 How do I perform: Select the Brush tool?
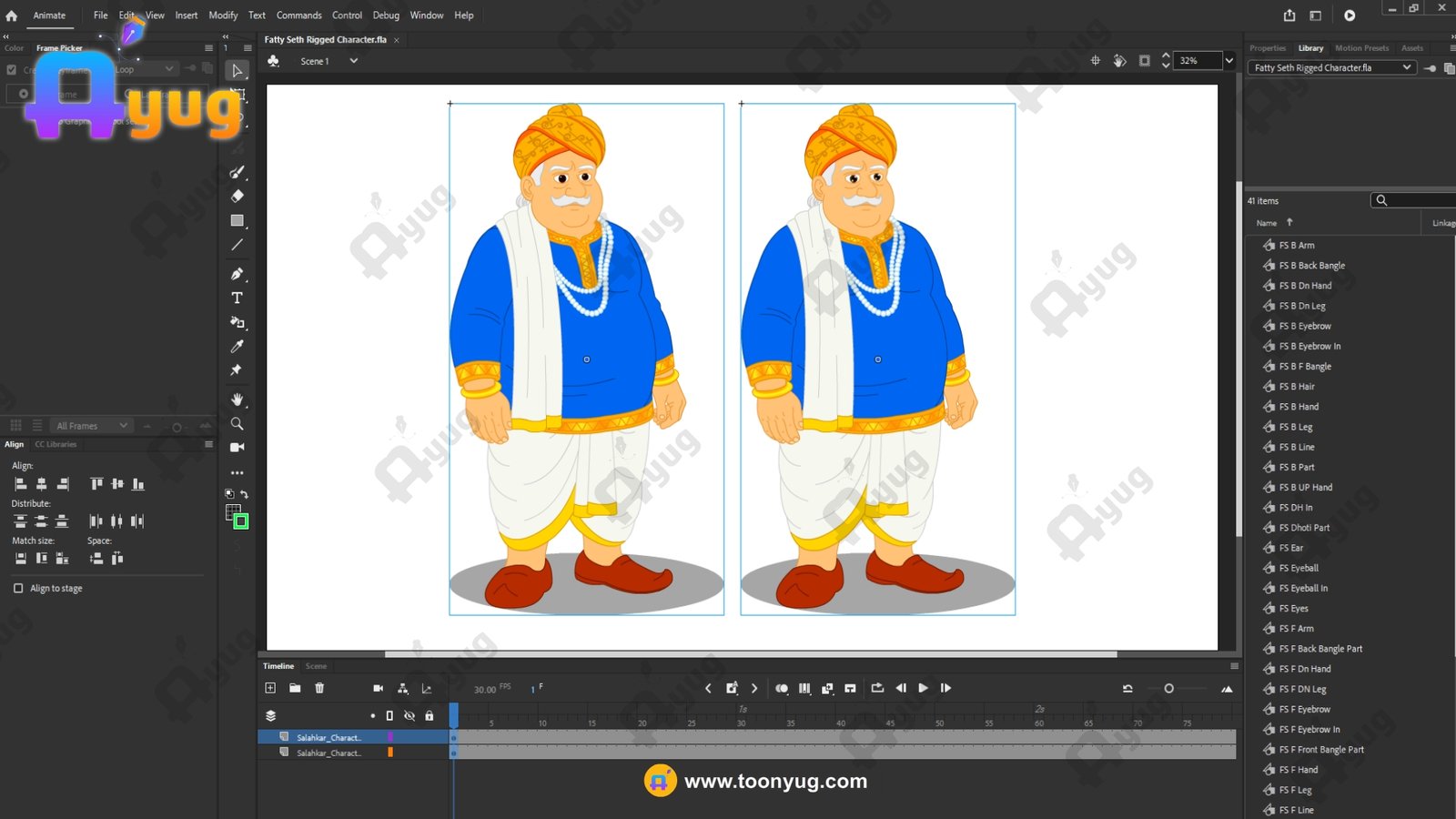[x=237, y=172]
